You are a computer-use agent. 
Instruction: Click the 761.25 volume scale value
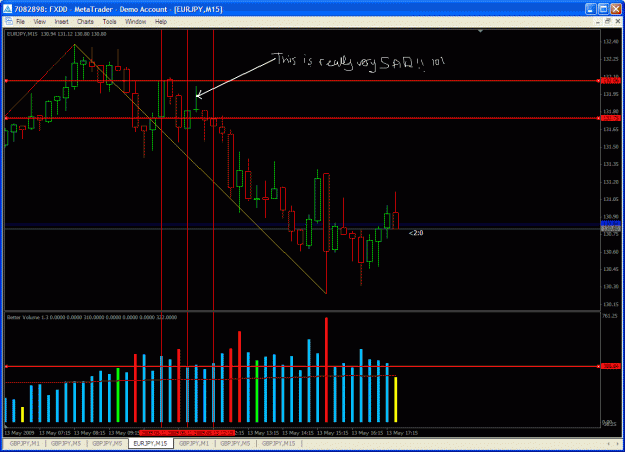(x=610, y=316)
